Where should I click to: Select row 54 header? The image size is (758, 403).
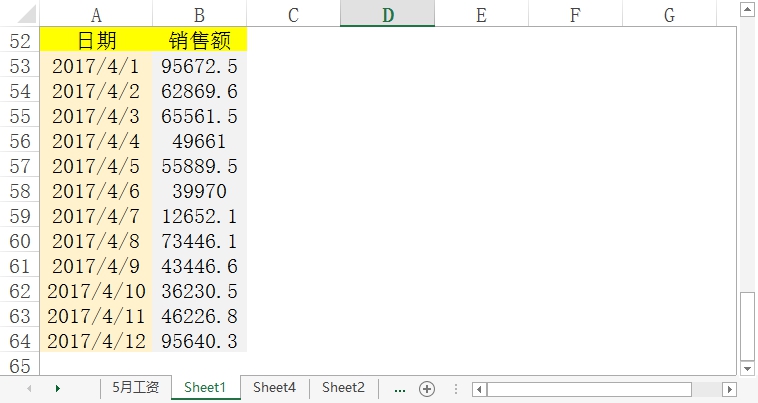coord(20,91)
